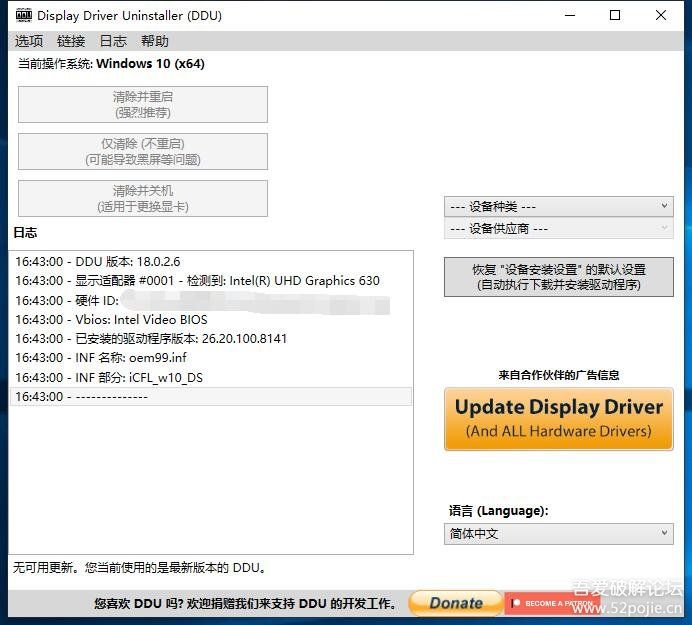Click the Become a Patron button

click(x=553, y=603)
